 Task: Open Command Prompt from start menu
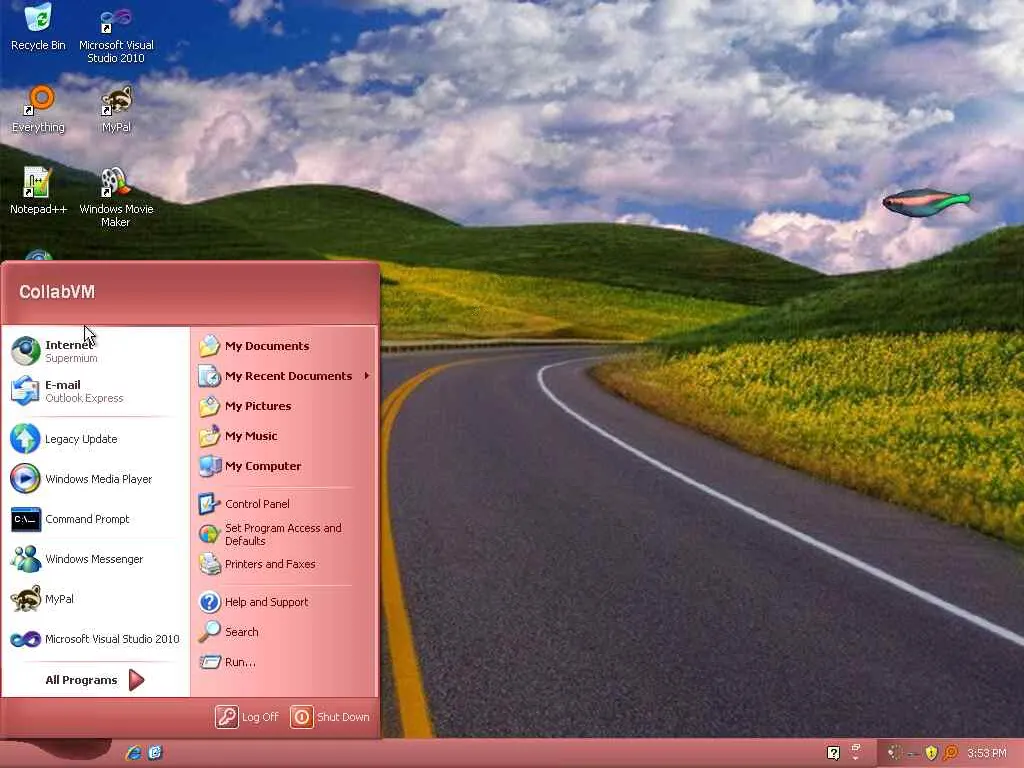[x=95, y=519]
